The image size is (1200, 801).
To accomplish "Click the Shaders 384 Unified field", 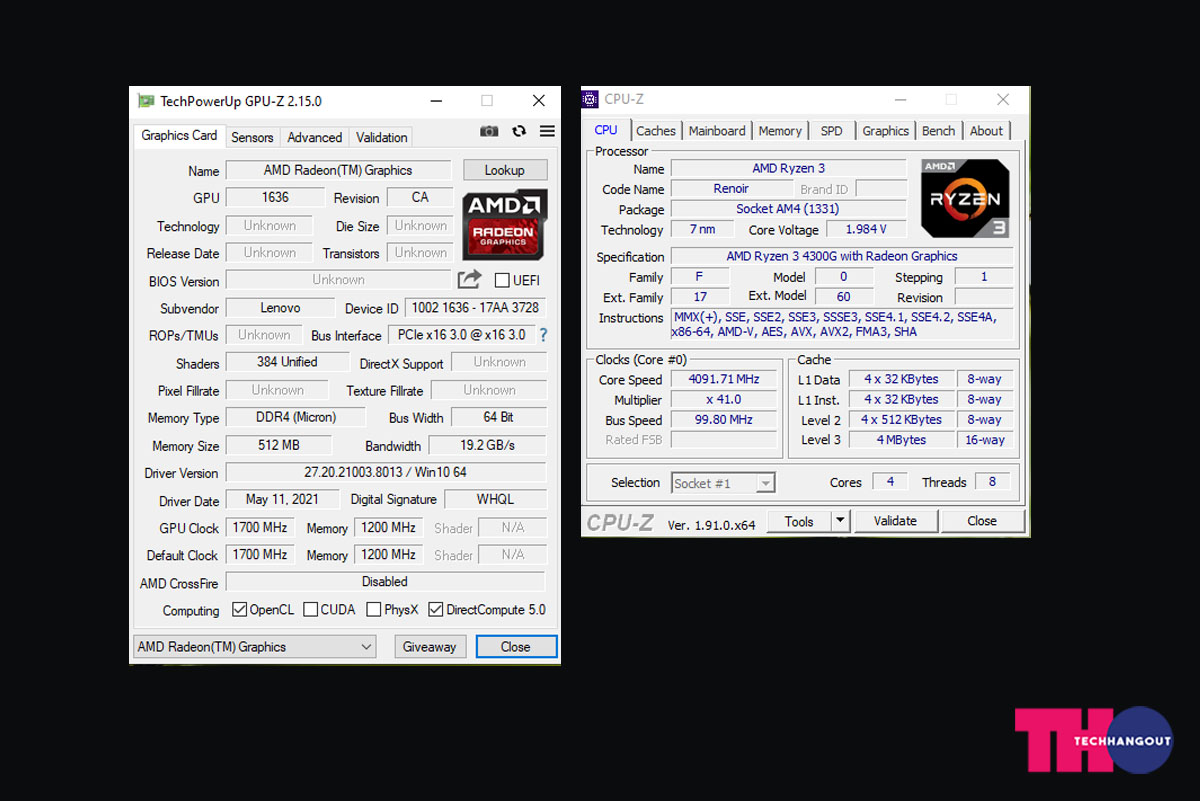I will pos(288,362).
